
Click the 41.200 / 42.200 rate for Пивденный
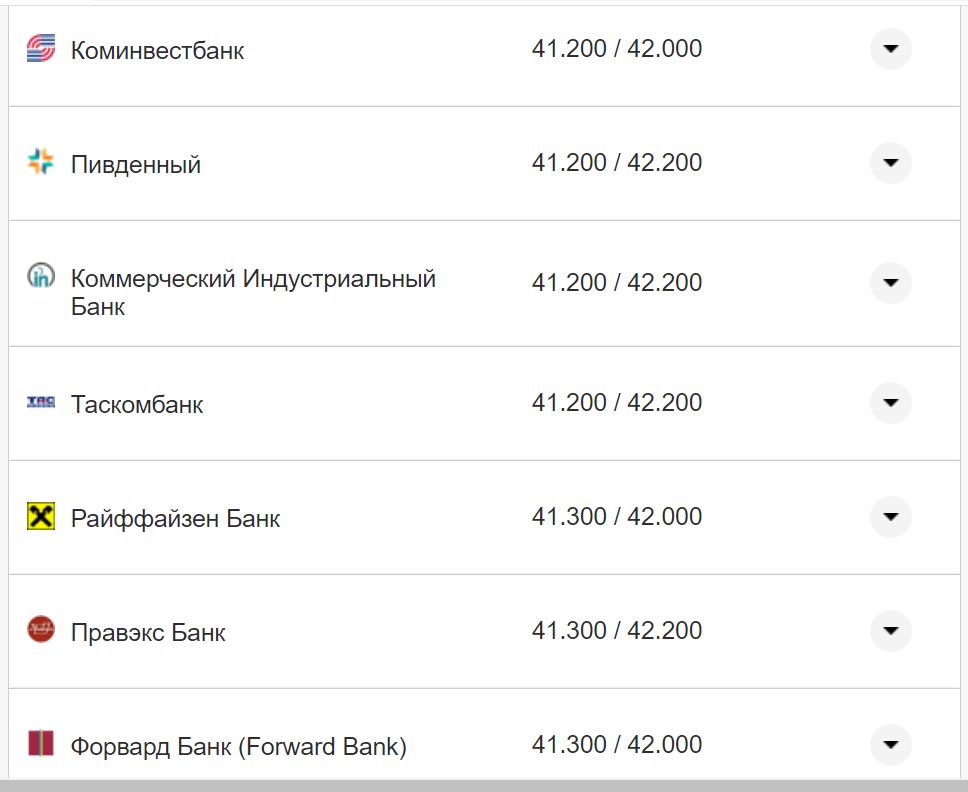(618, 162)
